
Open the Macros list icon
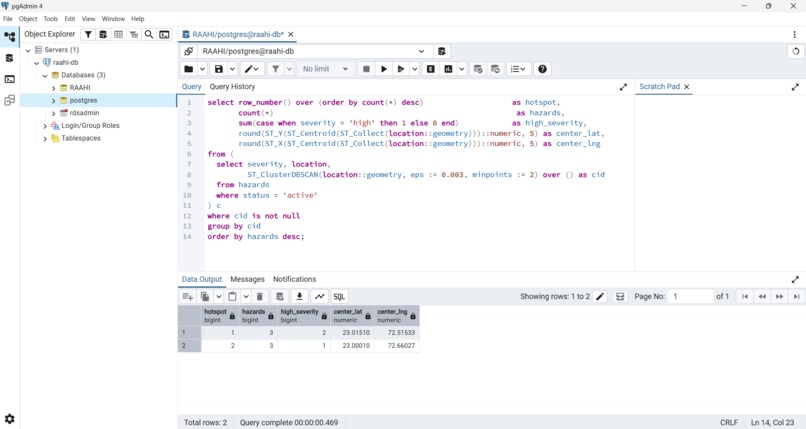pos(518,69)
